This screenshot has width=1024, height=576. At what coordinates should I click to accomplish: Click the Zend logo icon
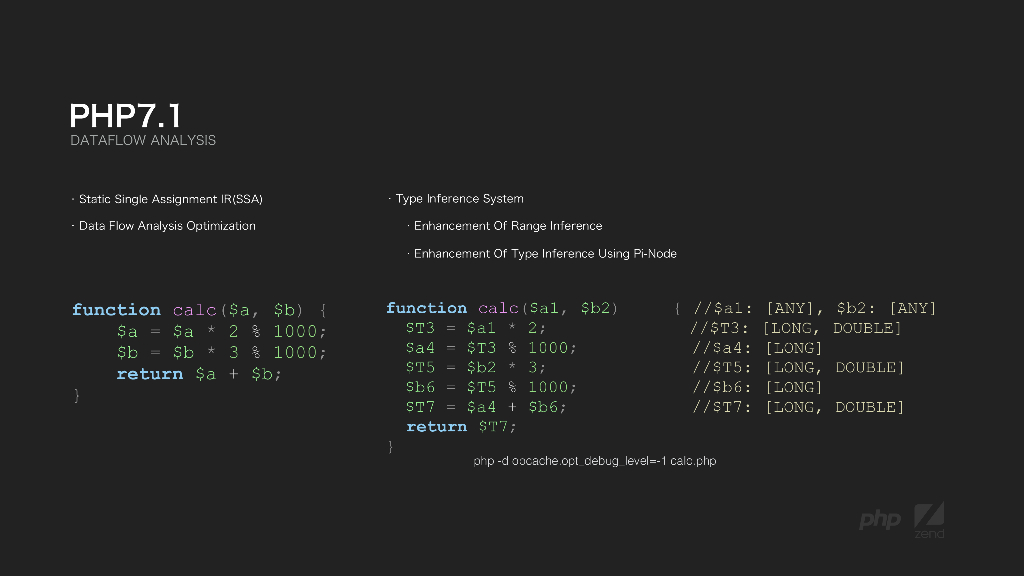tap(929, 518)
